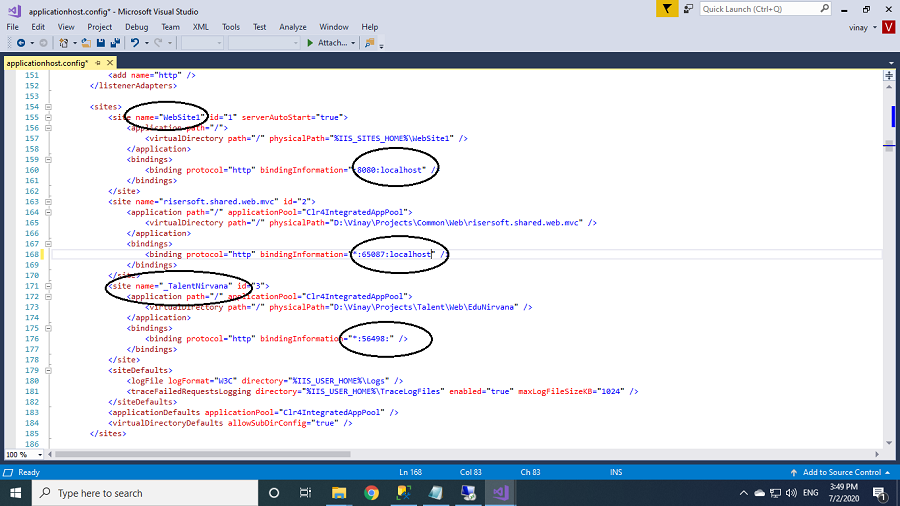Image resolution: width=900 pixels, height=506 pixels.
Task: Collapse the WebSite1 site node at line 155
Action: pyautogui.click(x=48, y=117)
